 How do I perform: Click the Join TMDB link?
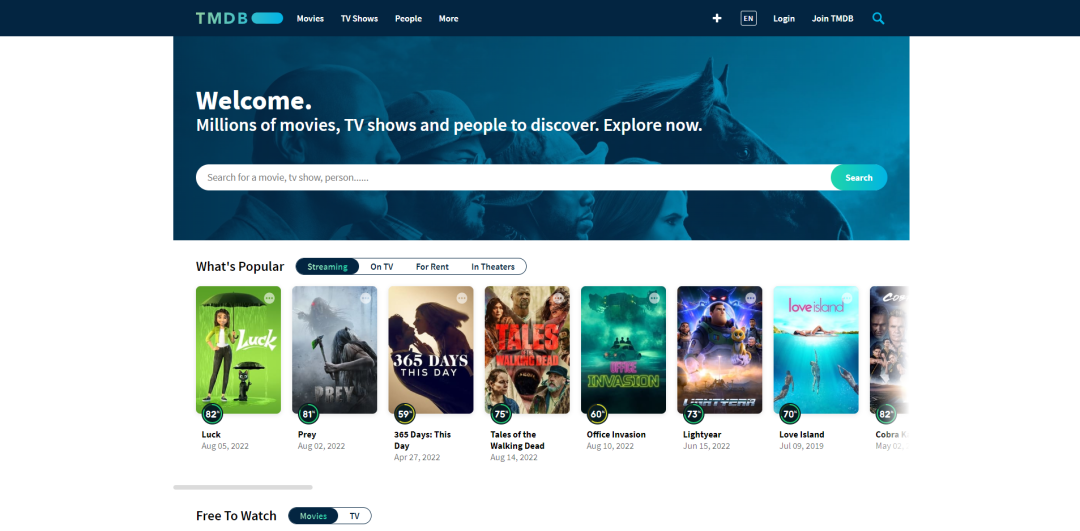click(833, 19)
